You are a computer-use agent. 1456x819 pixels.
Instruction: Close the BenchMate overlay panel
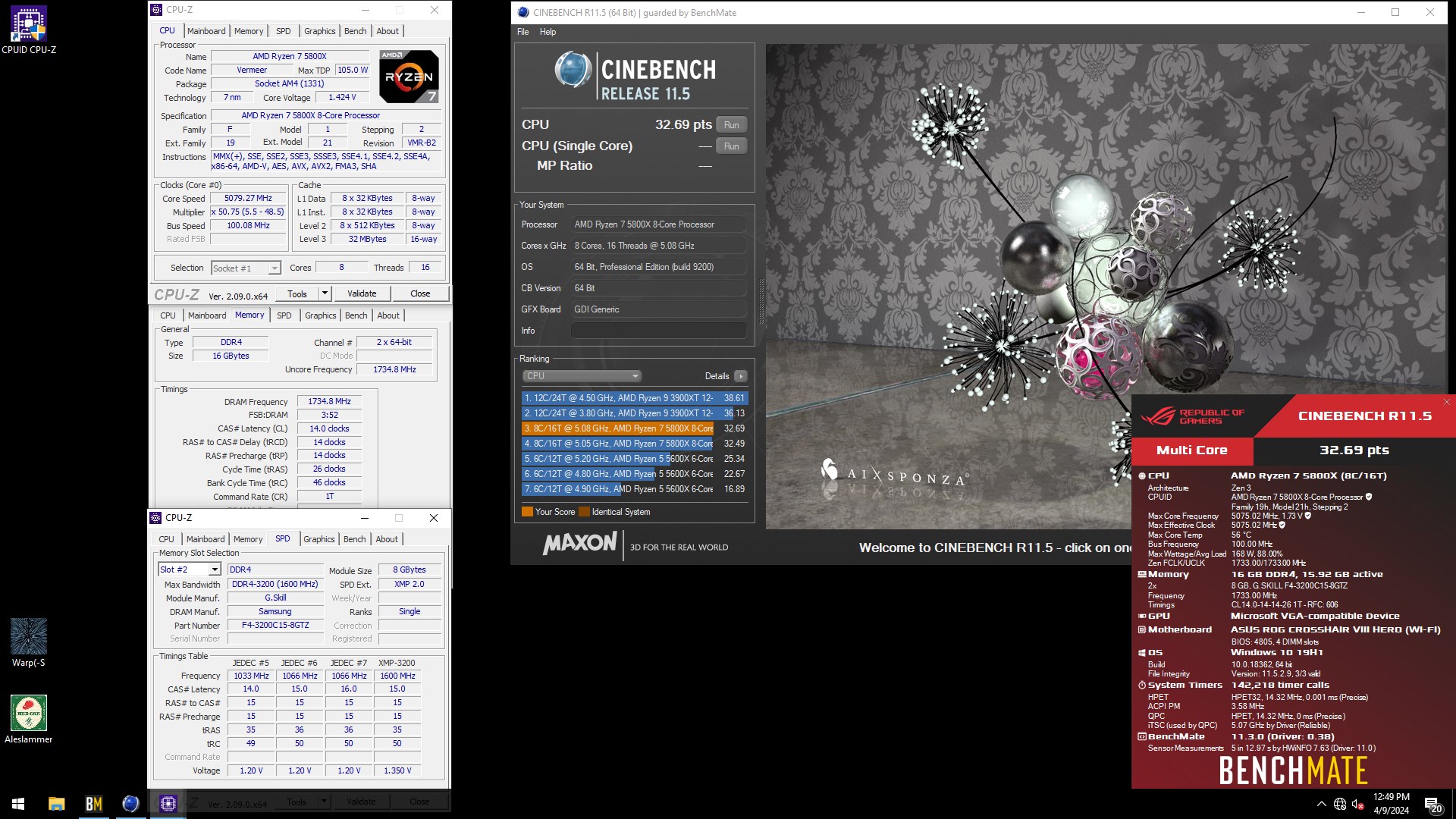[x=1446, y=402]
